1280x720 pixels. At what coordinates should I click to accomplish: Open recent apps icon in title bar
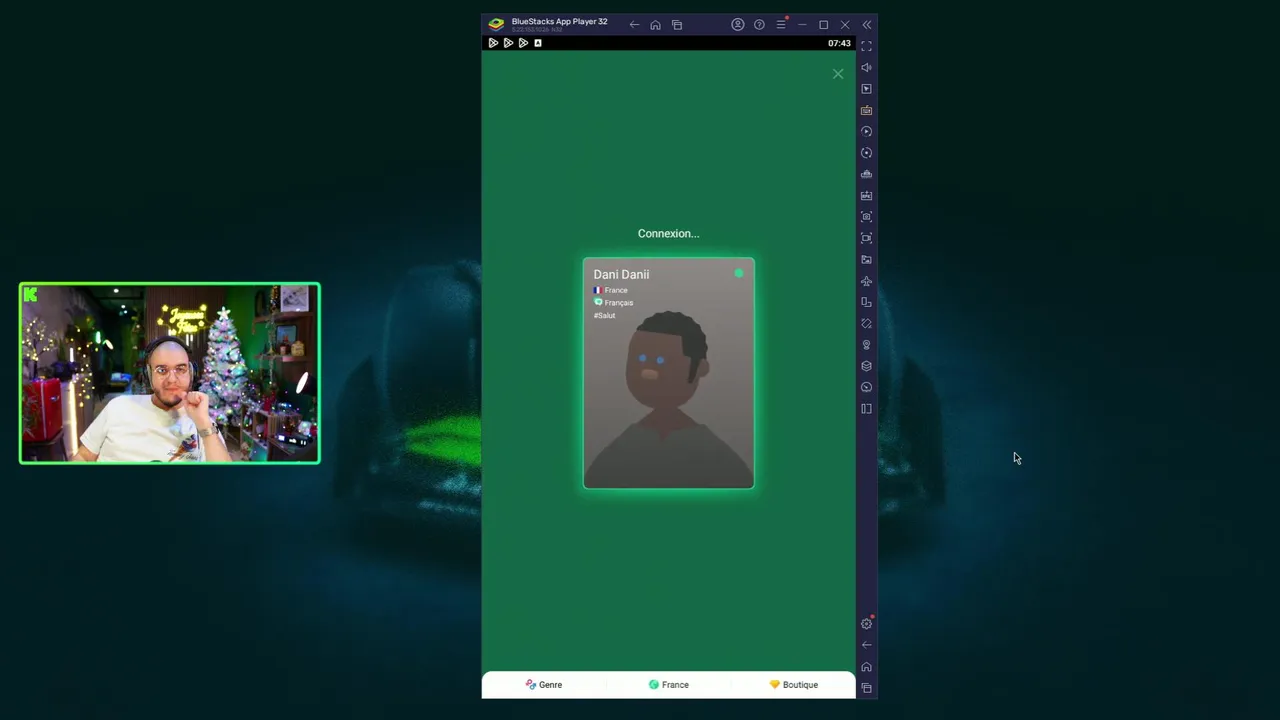(677, 25)
